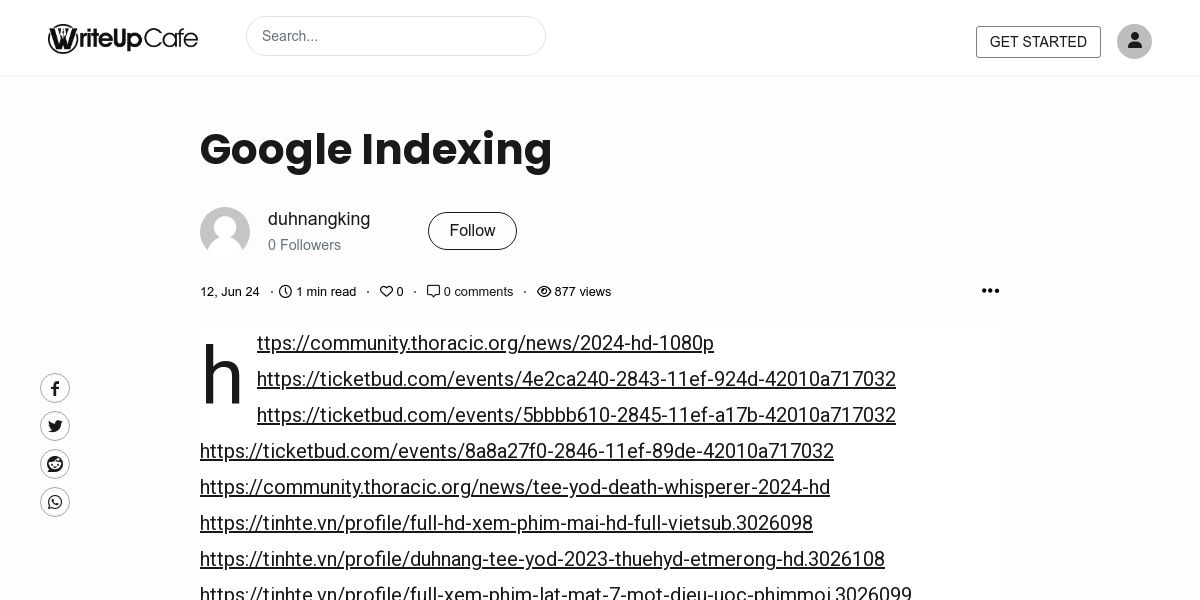
Task: Share the post via WhatsApp
Action: pos(55,502)
